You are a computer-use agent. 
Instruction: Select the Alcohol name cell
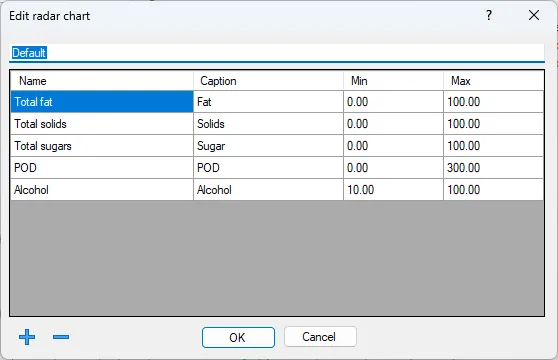coord(102,190)
